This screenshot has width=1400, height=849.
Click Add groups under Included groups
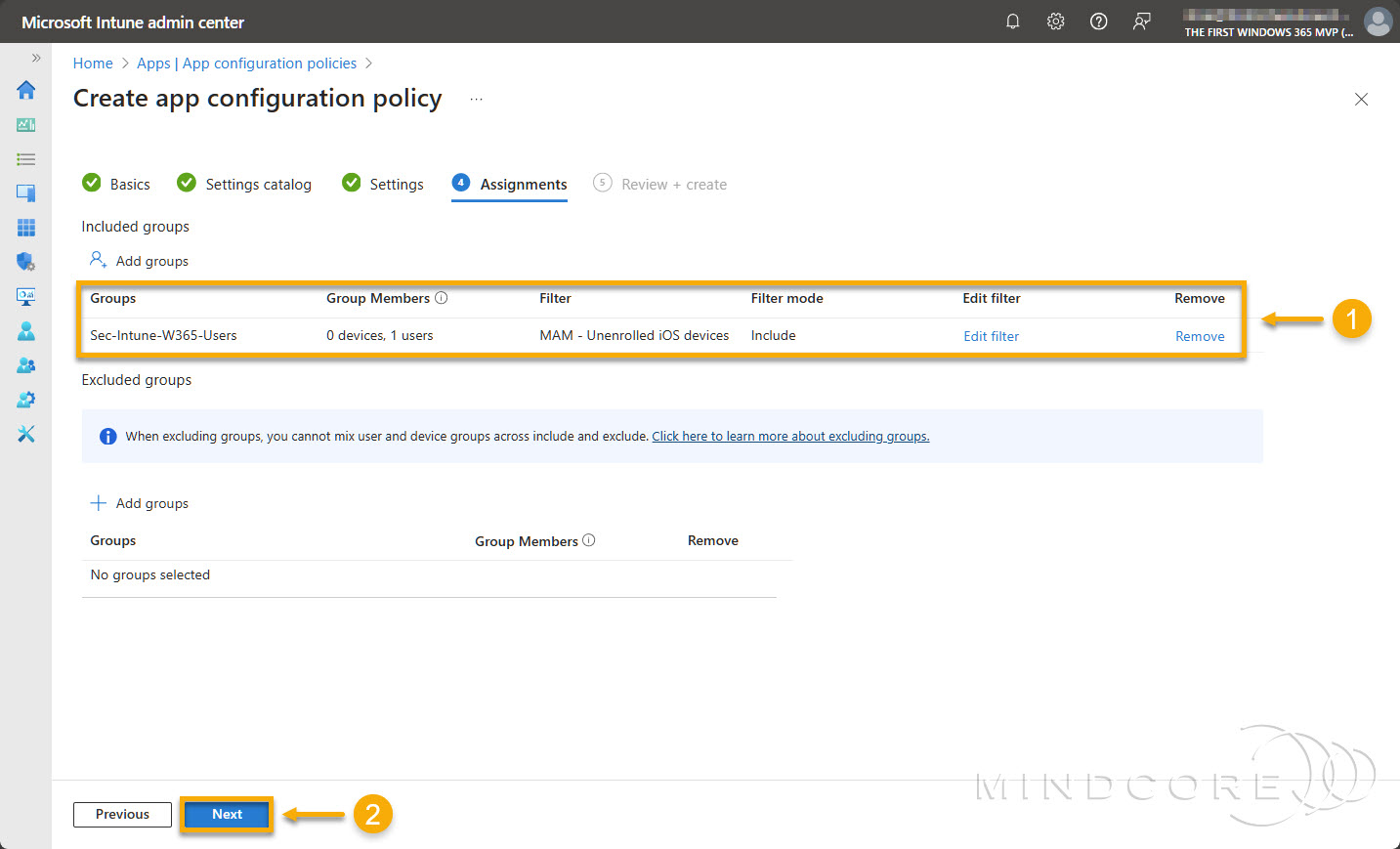point(139,261)
